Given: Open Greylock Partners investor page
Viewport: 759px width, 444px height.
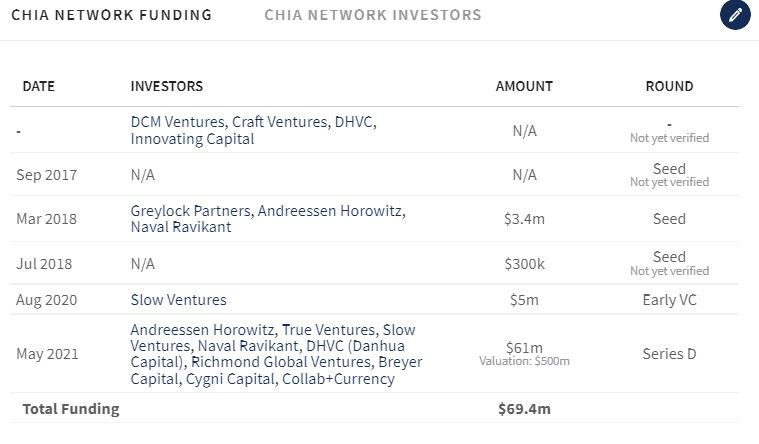Looking at the screenshot, I should (x=186, y=211).
